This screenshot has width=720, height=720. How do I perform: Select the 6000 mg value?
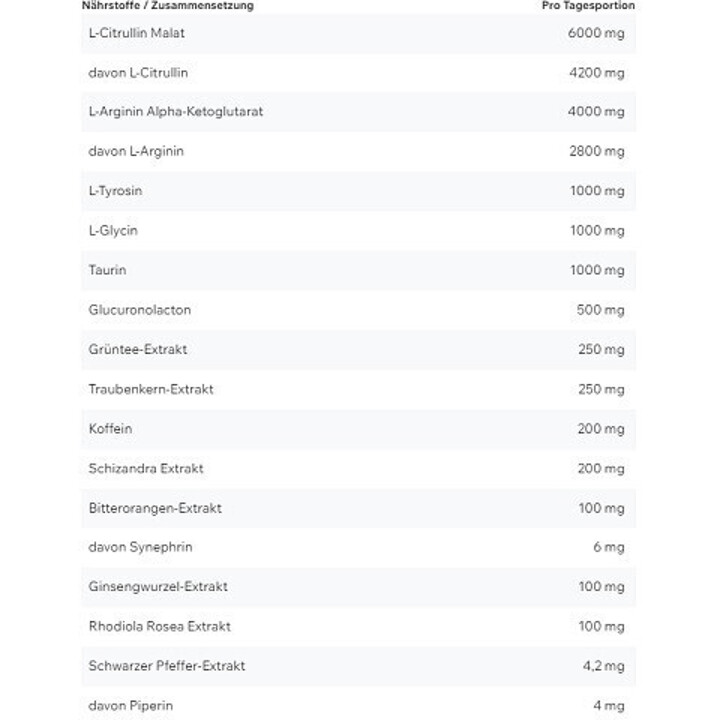click(596, 33)
